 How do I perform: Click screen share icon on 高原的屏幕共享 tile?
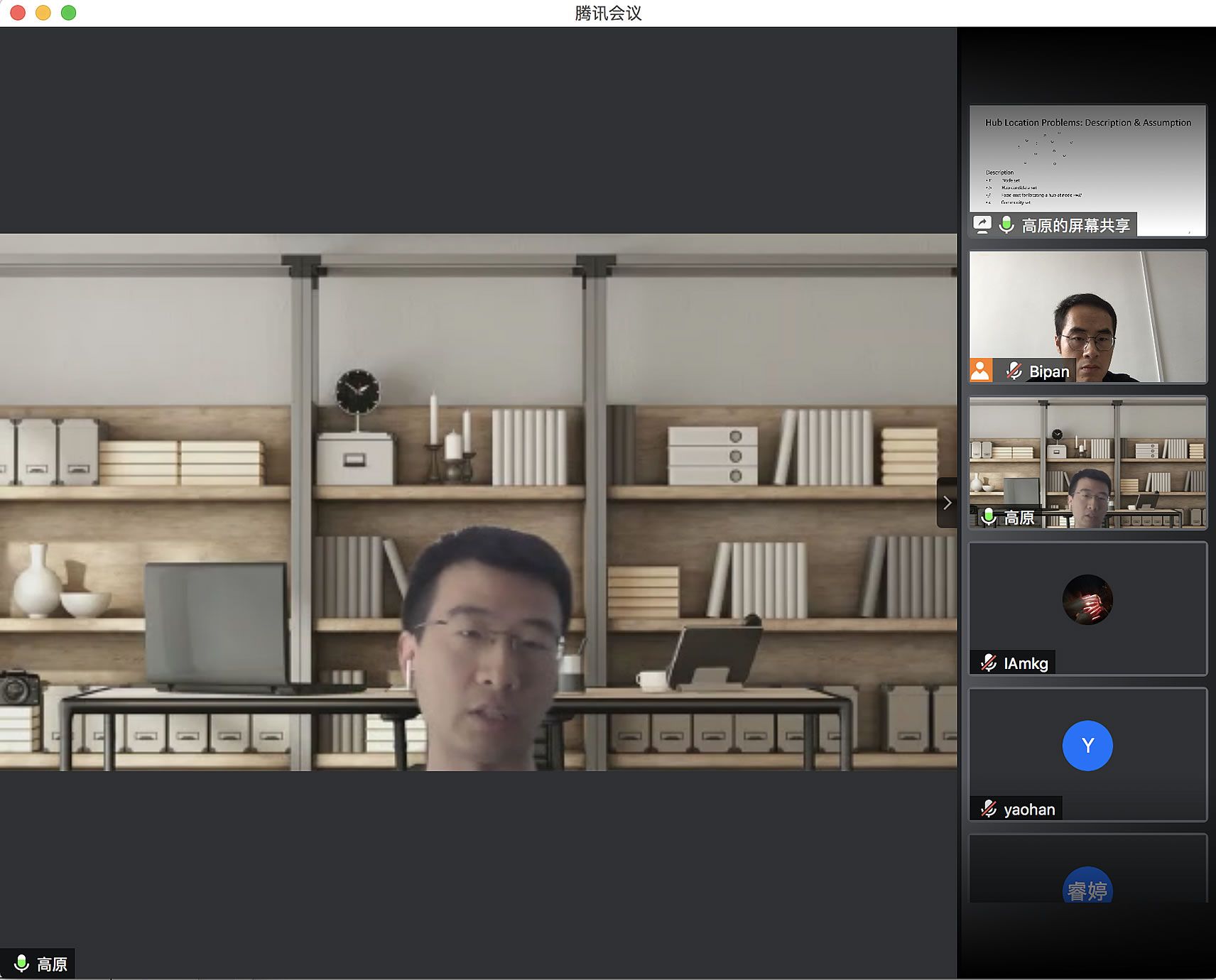(982, 224)
